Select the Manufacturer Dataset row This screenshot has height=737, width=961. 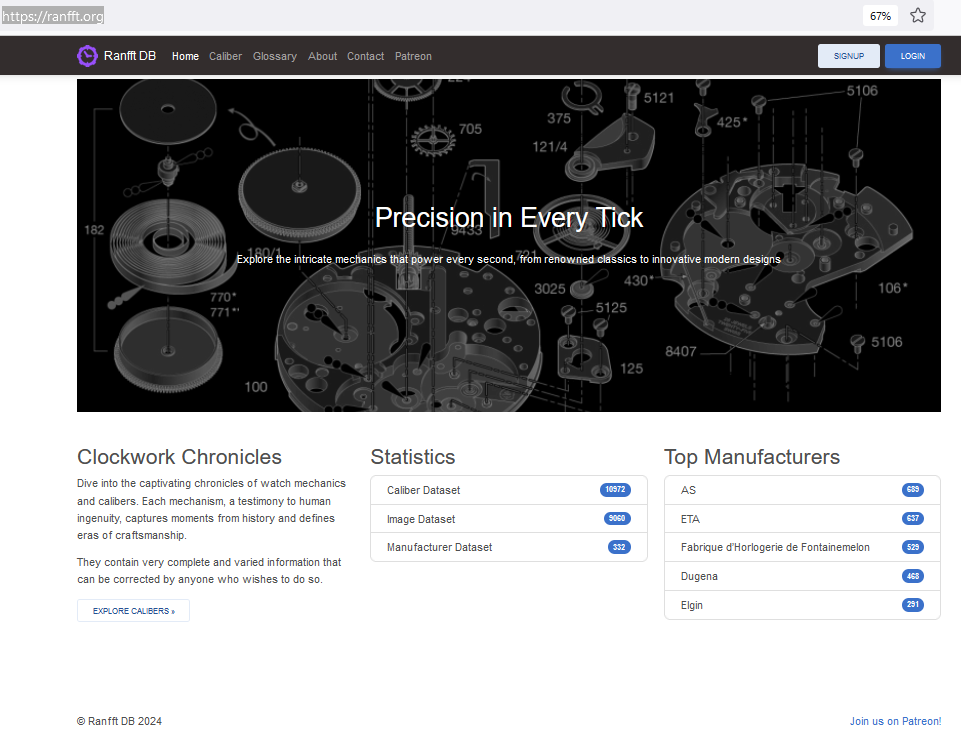tap(509, 547)
